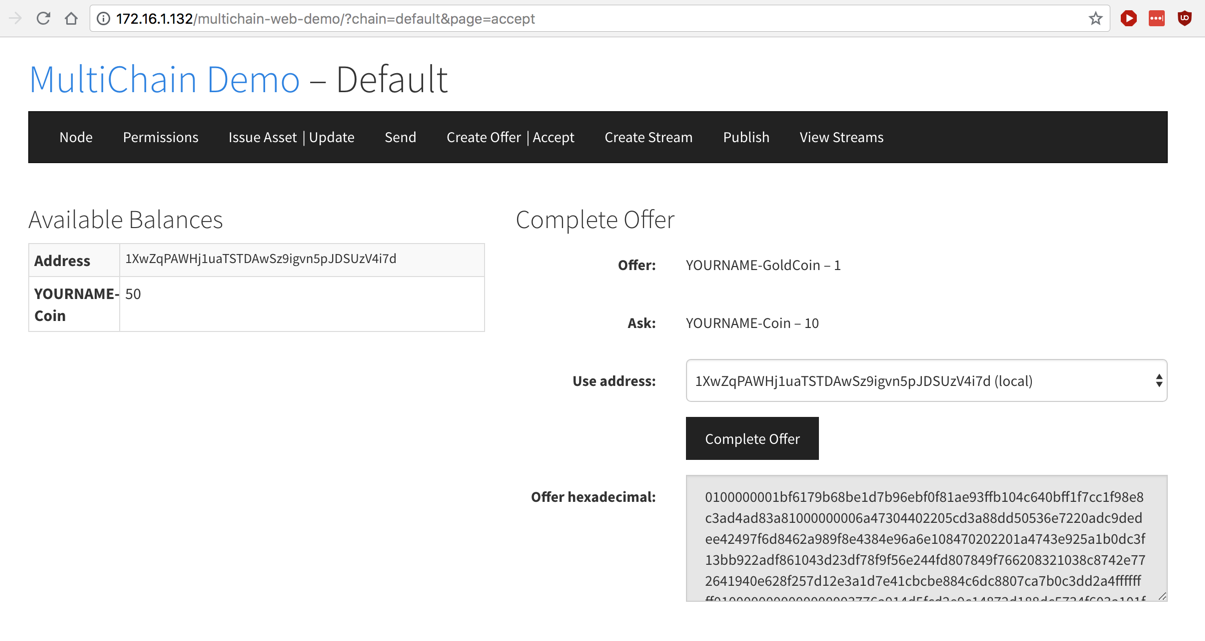
Task: Open Issue Asset in navigation bar
Action: 262,137
